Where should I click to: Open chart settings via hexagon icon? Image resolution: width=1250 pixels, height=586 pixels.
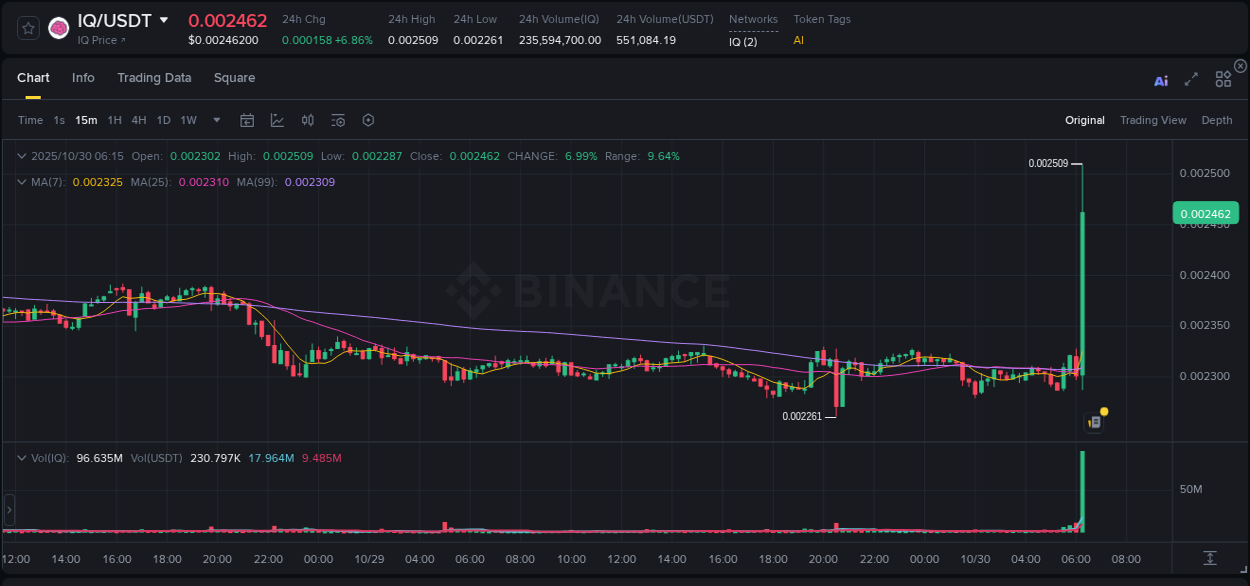(368, 120)
